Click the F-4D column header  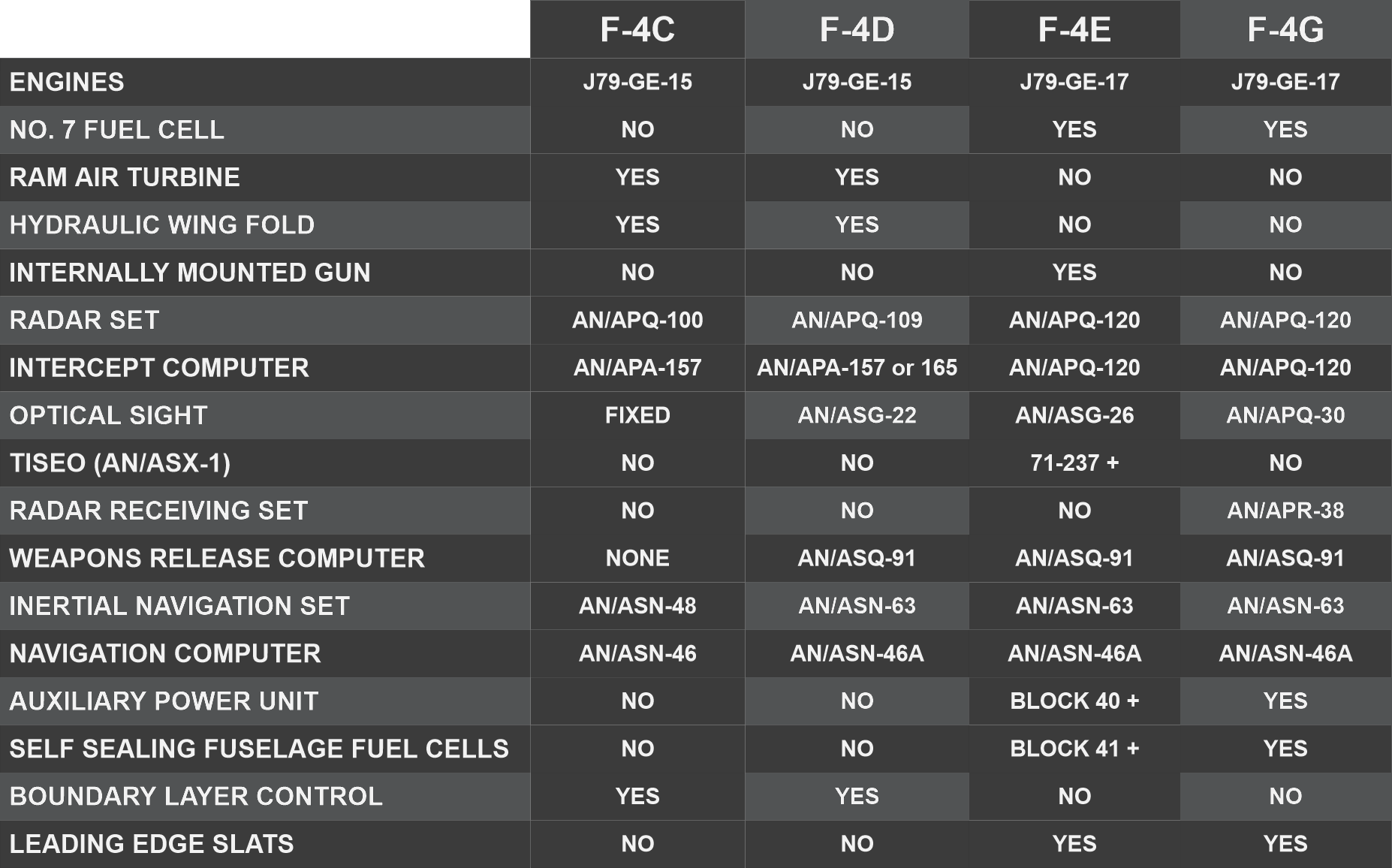coord(857,30)
